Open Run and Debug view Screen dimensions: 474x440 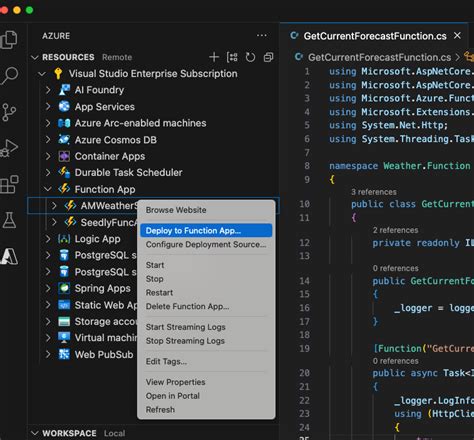point(9,148)
